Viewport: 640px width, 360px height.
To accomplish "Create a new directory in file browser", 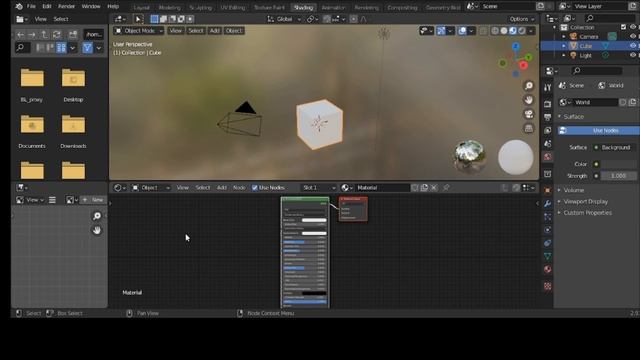I will coord(73,35).
